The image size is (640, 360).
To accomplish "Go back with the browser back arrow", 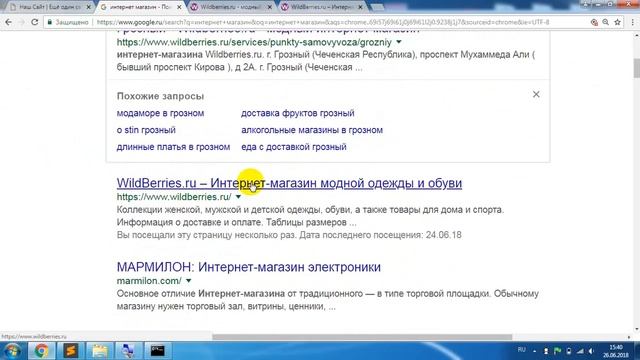I will pyautogui.click(x=8, y=22).
